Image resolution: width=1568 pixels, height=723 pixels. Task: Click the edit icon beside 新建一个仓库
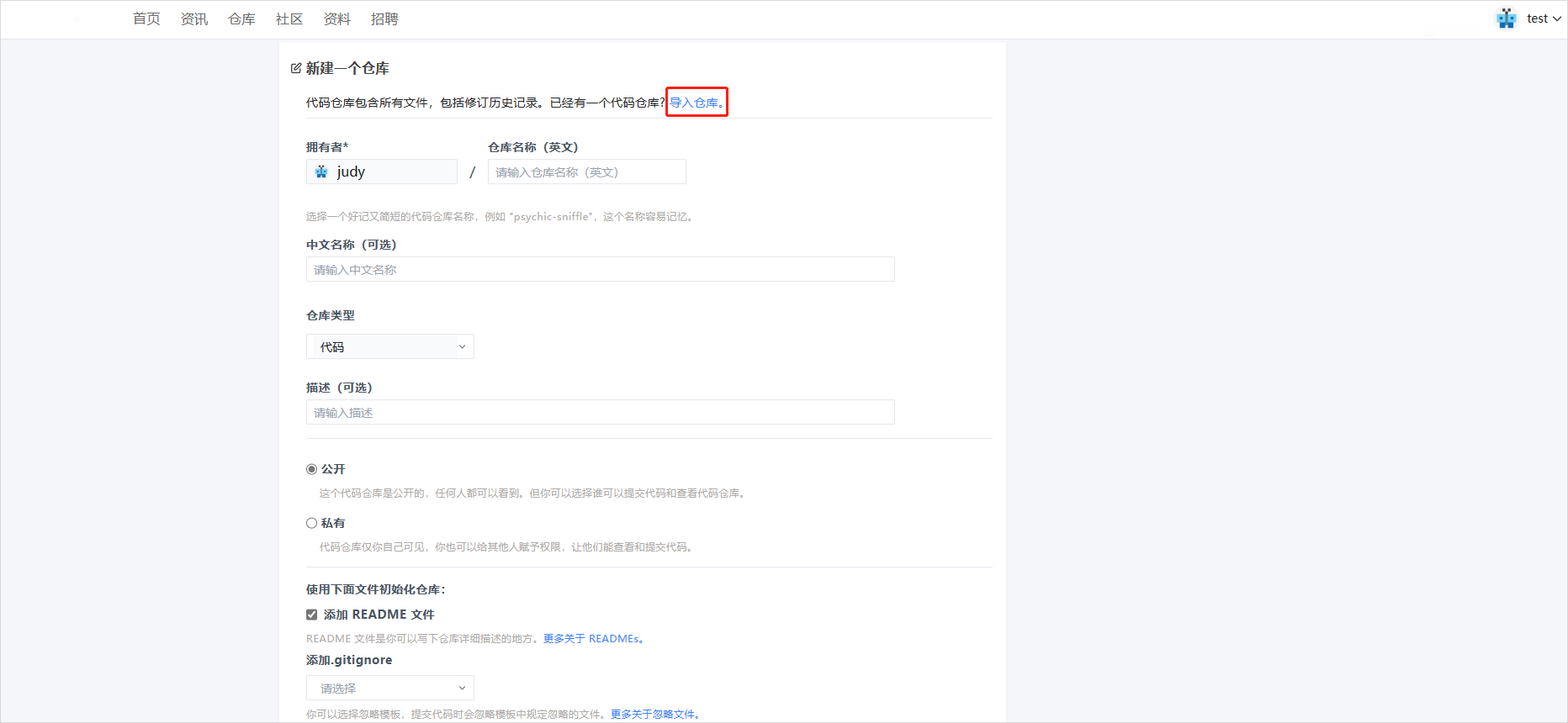coord(295,68)
